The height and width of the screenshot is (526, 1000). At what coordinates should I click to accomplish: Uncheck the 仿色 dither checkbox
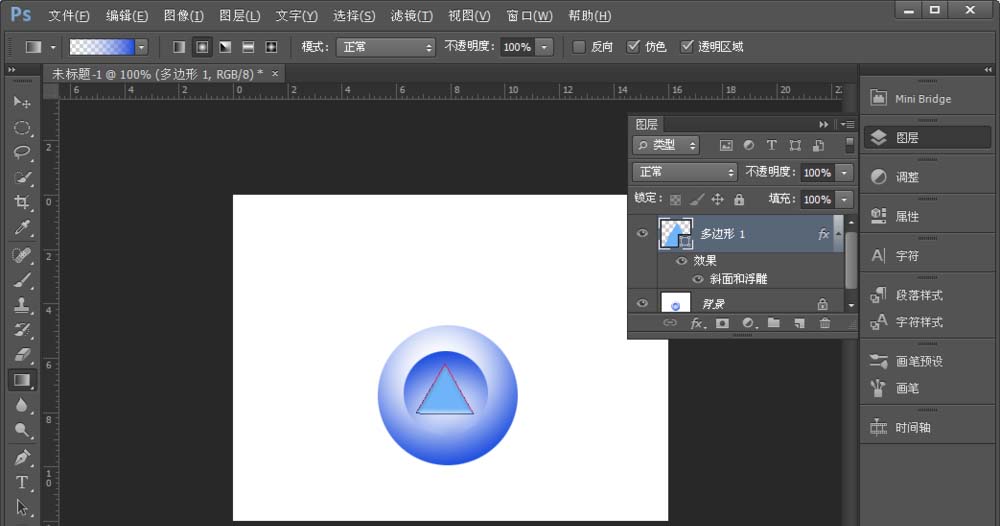coord(633,47)
